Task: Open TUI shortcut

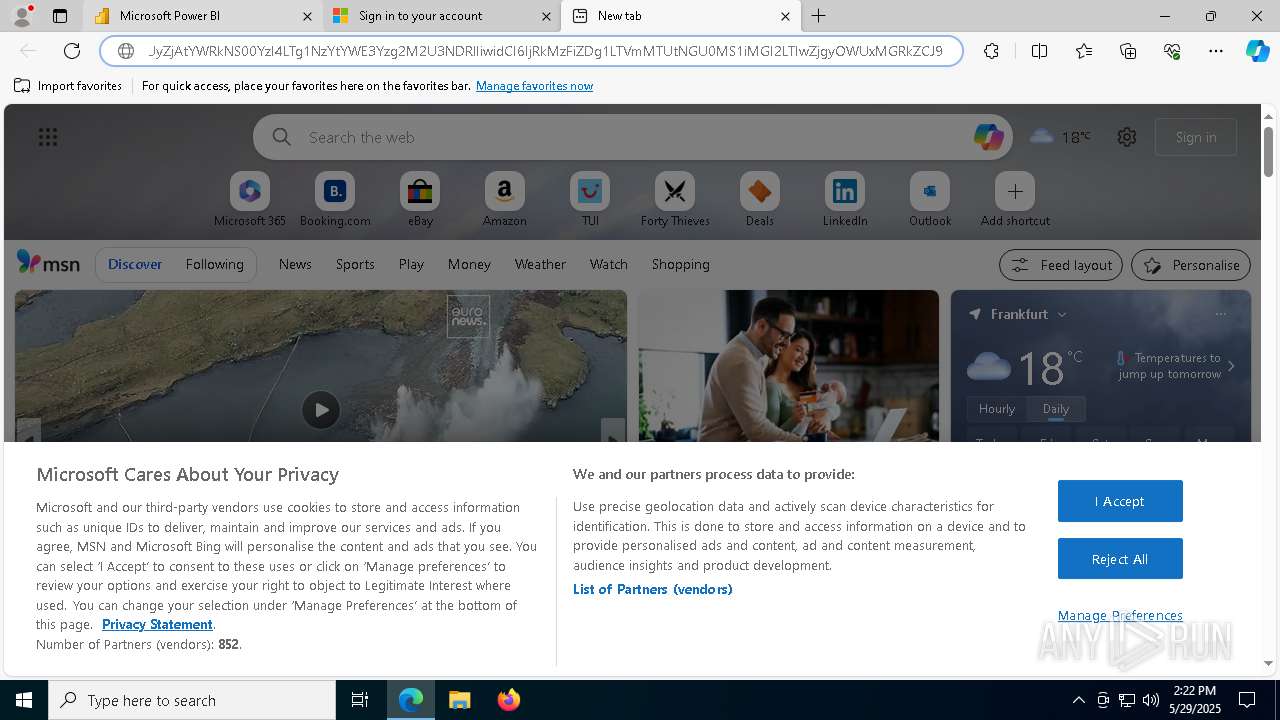Action: [x=590, y=200]
